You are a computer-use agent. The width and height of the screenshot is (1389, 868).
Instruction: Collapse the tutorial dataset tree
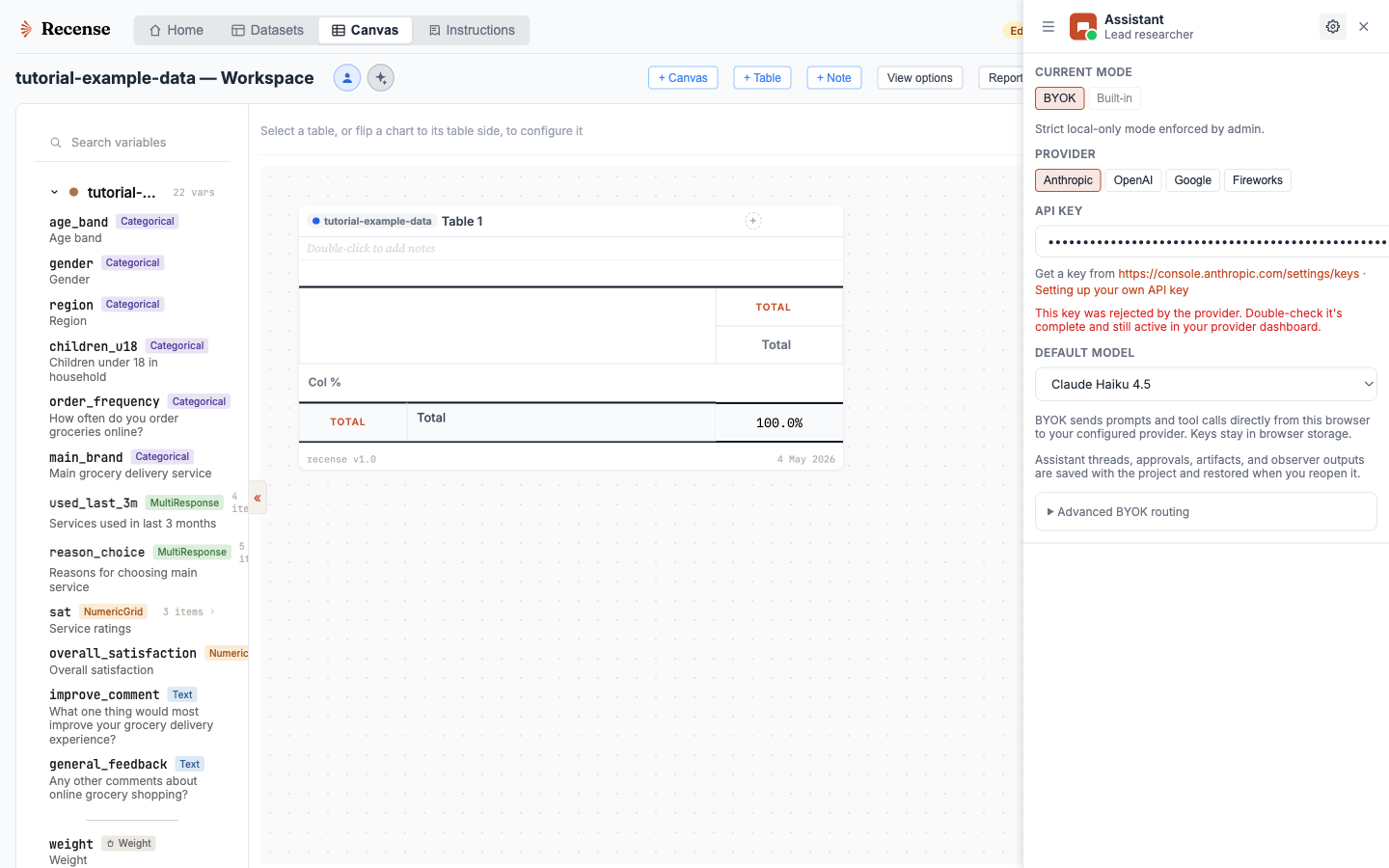54,192
